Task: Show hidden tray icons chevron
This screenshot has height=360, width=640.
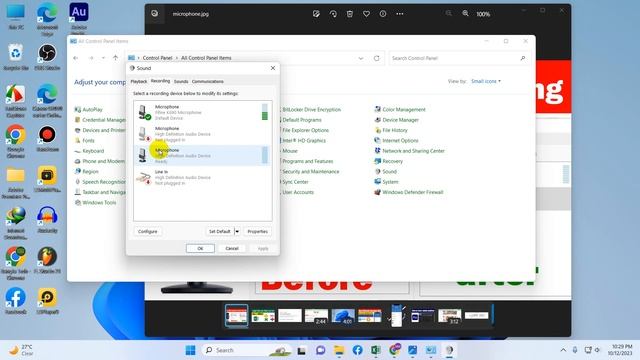Action: [x=563, y=350]
